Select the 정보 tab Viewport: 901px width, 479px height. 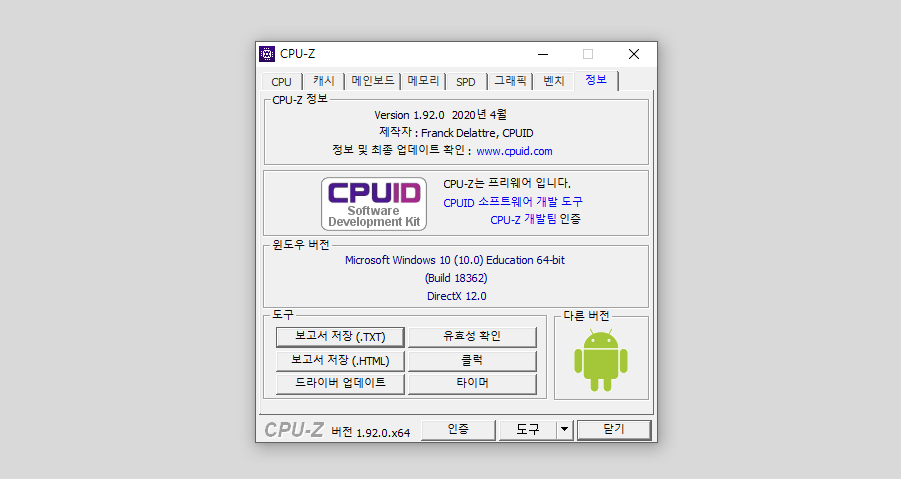point(596,80)
